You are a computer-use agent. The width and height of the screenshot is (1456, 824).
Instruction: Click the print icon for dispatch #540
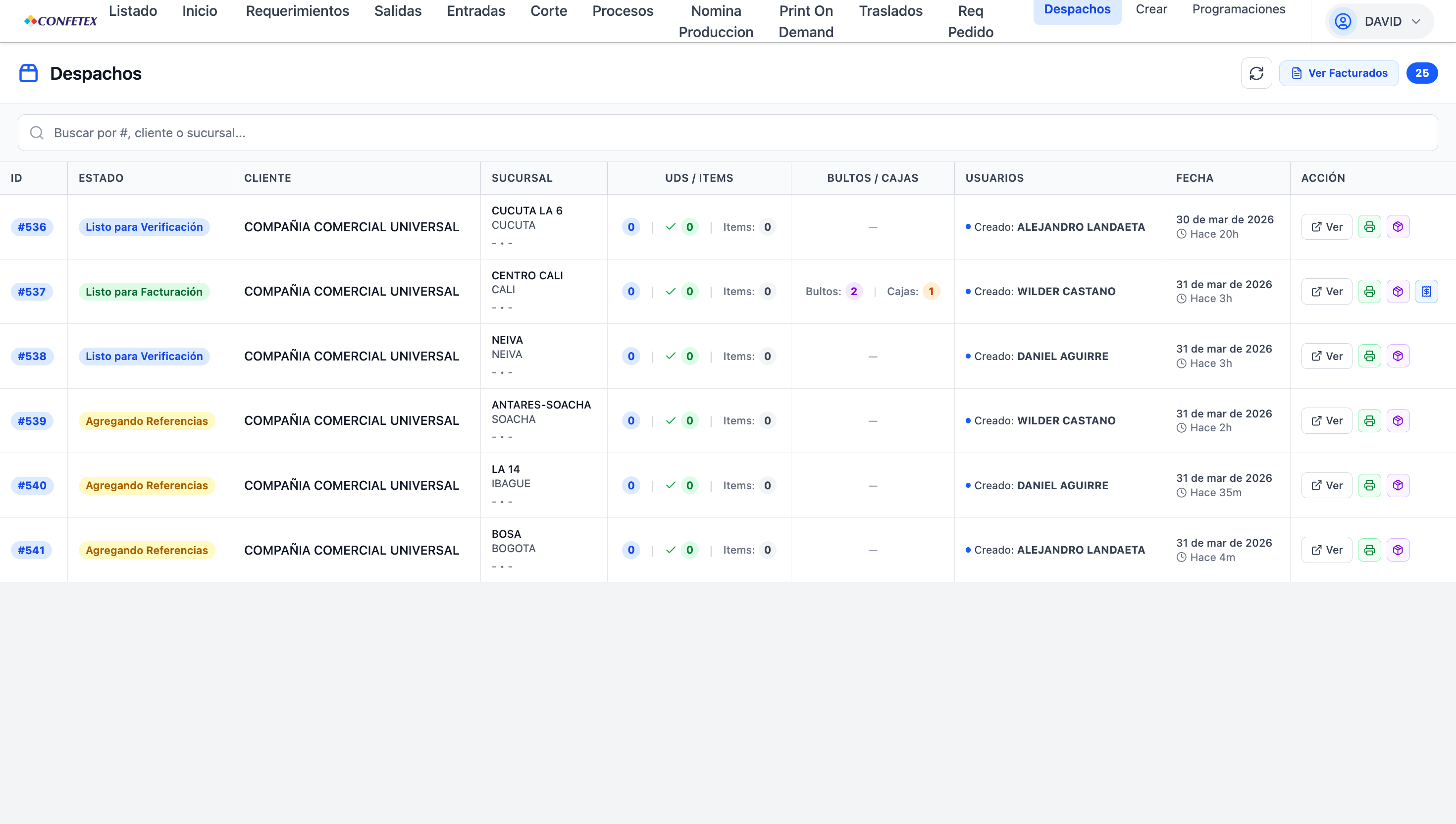1369,485
